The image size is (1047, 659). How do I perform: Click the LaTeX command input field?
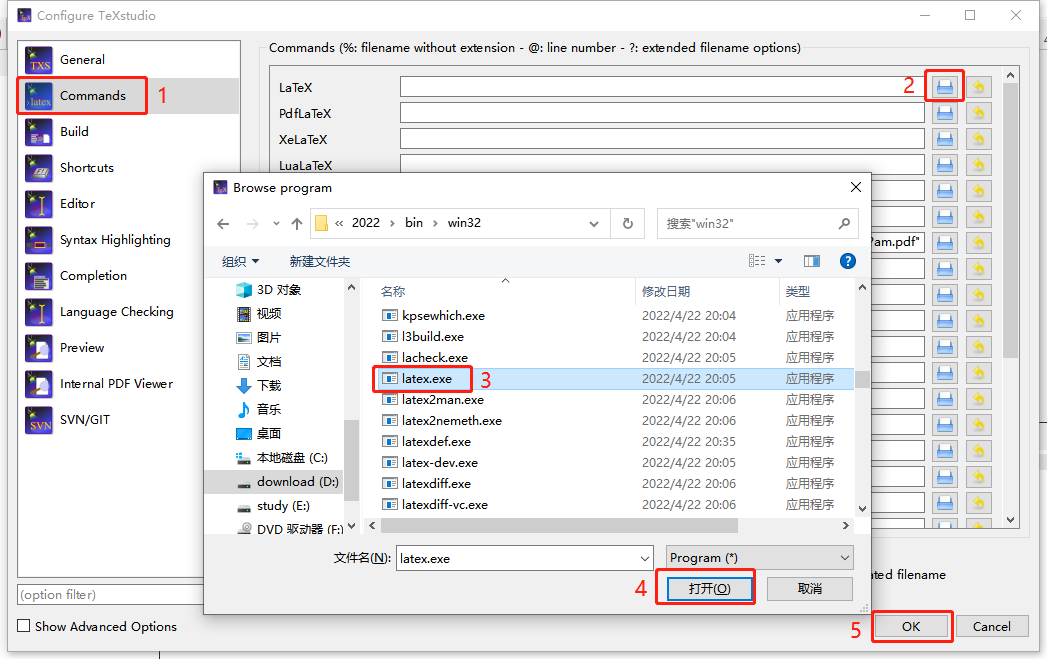click(x=662, y=87)
